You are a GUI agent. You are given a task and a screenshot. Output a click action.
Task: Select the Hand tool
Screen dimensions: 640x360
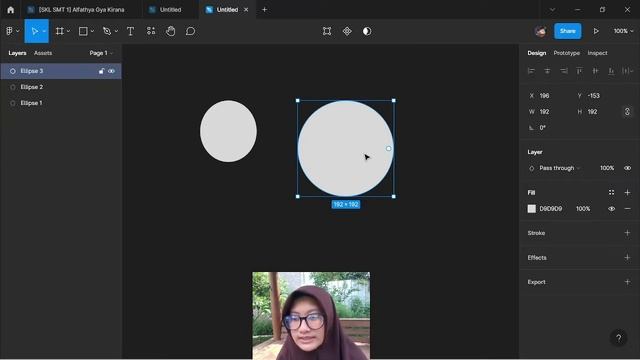(x=171, y=31)
